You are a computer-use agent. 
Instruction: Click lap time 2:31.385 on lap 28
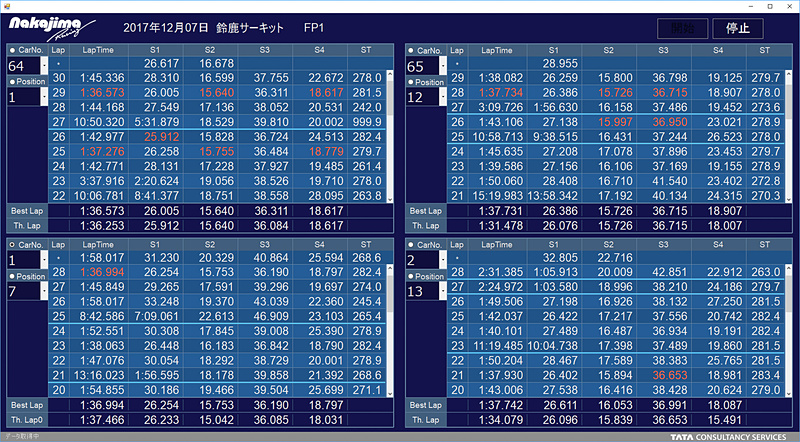click(x=502, y=272)
